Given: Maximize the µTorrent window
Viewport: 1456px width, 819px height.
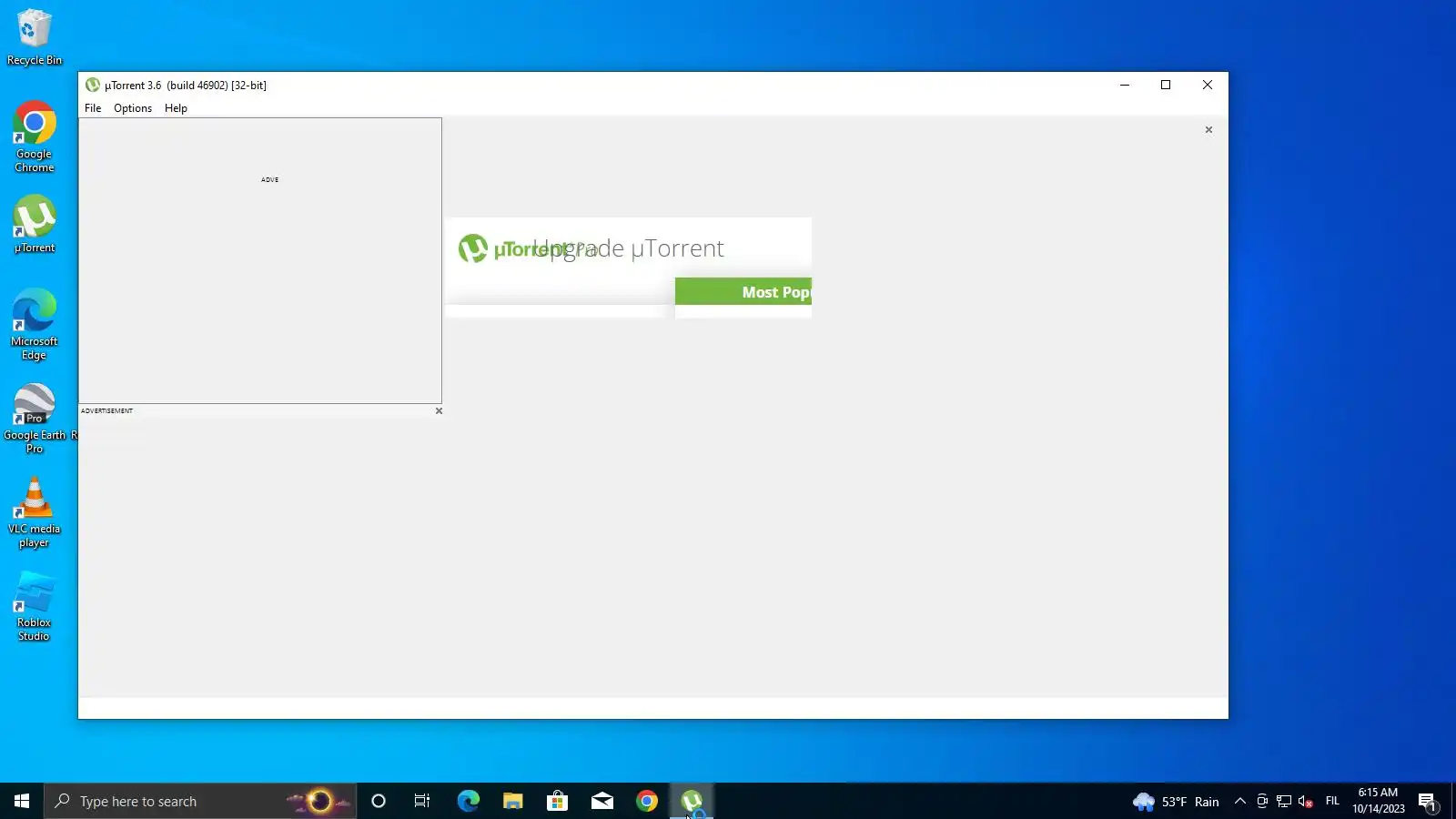Looking at the screenshot, I should 1166,85.
